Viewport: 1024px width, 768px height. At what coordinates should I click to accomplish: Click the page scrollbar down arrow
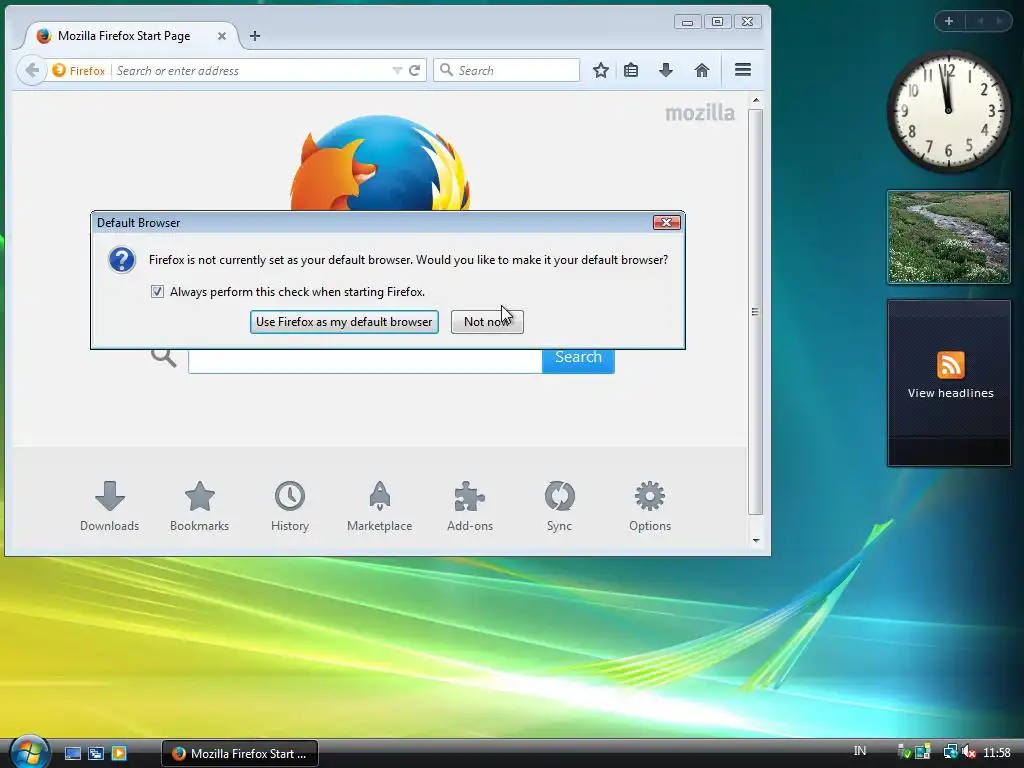coord(756,540)
